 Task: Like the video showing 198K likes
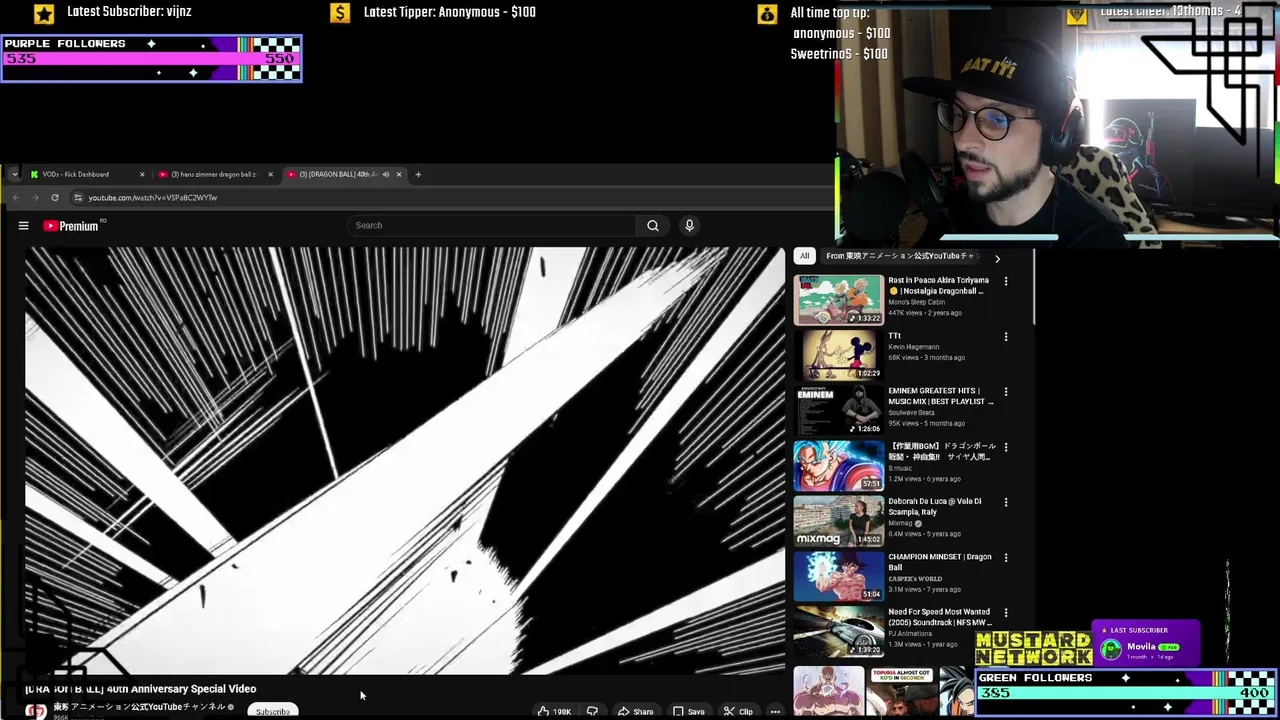[x=554, y=711]
